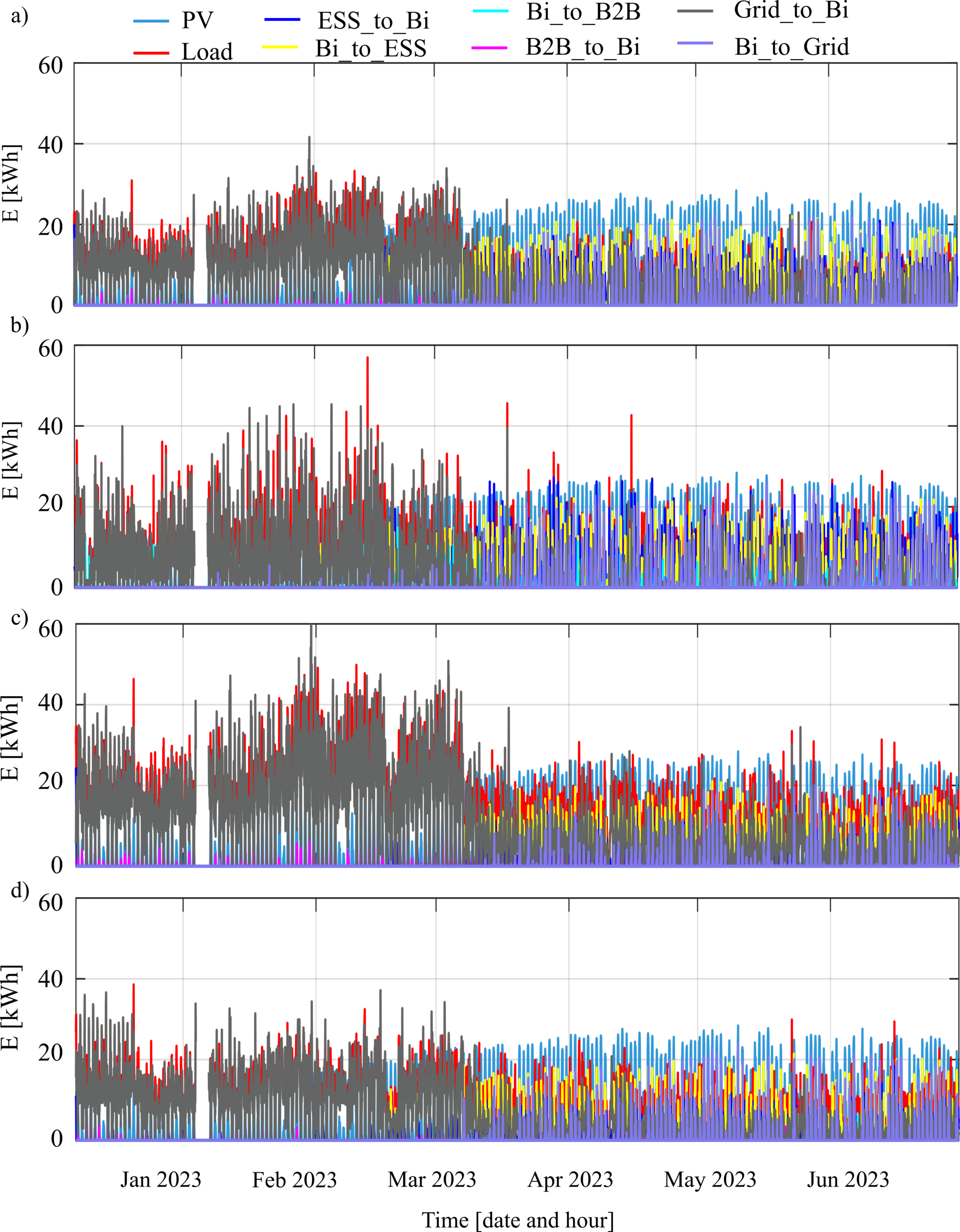Click the gray Grid_to_Bi legend line
Viewport: 960px width, 1232px height.
[695, 10]
